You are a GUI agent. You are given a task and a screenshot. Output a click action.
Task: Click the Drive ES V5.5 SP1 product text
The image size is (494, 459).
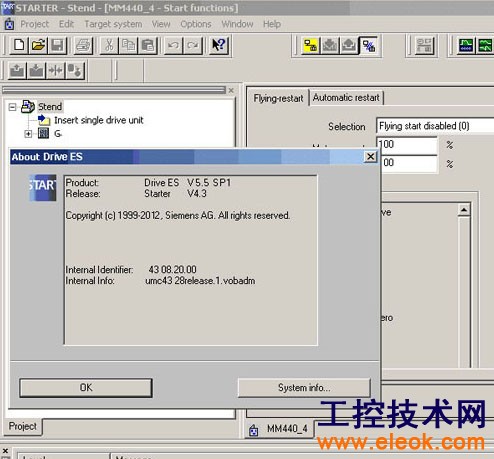coord(187,183)
